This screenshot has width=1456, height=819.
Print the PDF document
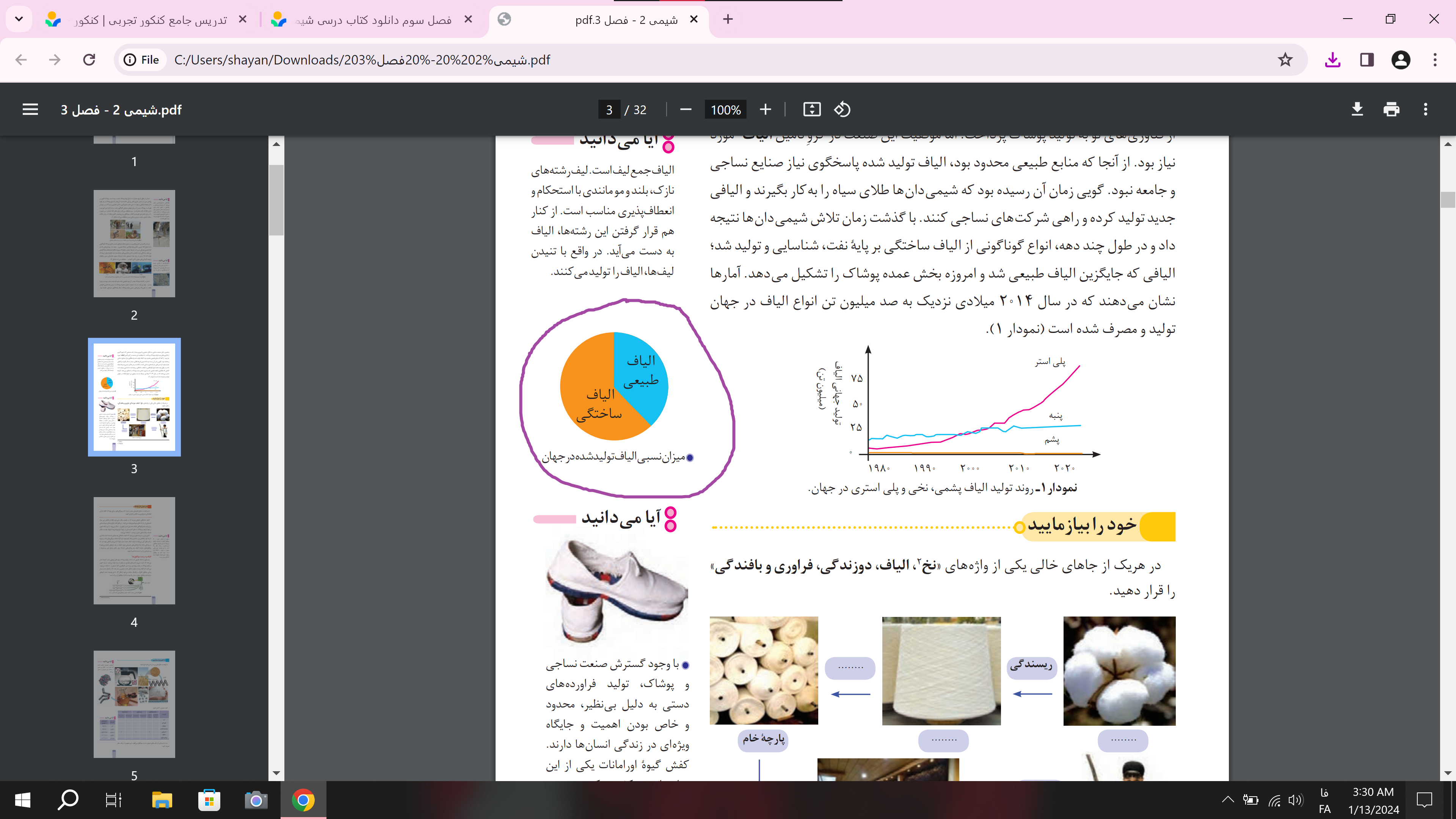click(1392, 110)
